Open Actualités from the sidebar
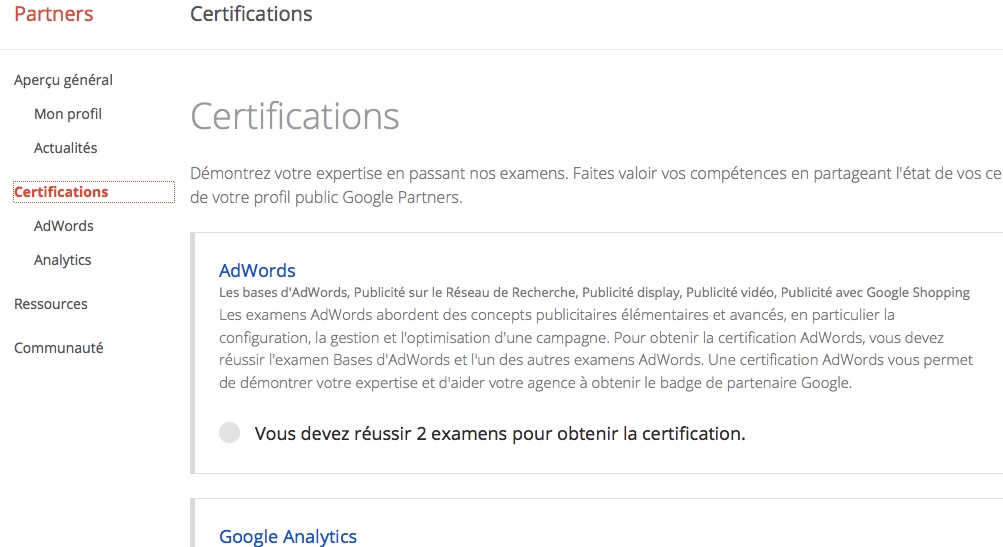Screen dimensions: 1003x547 click(66, 148)
